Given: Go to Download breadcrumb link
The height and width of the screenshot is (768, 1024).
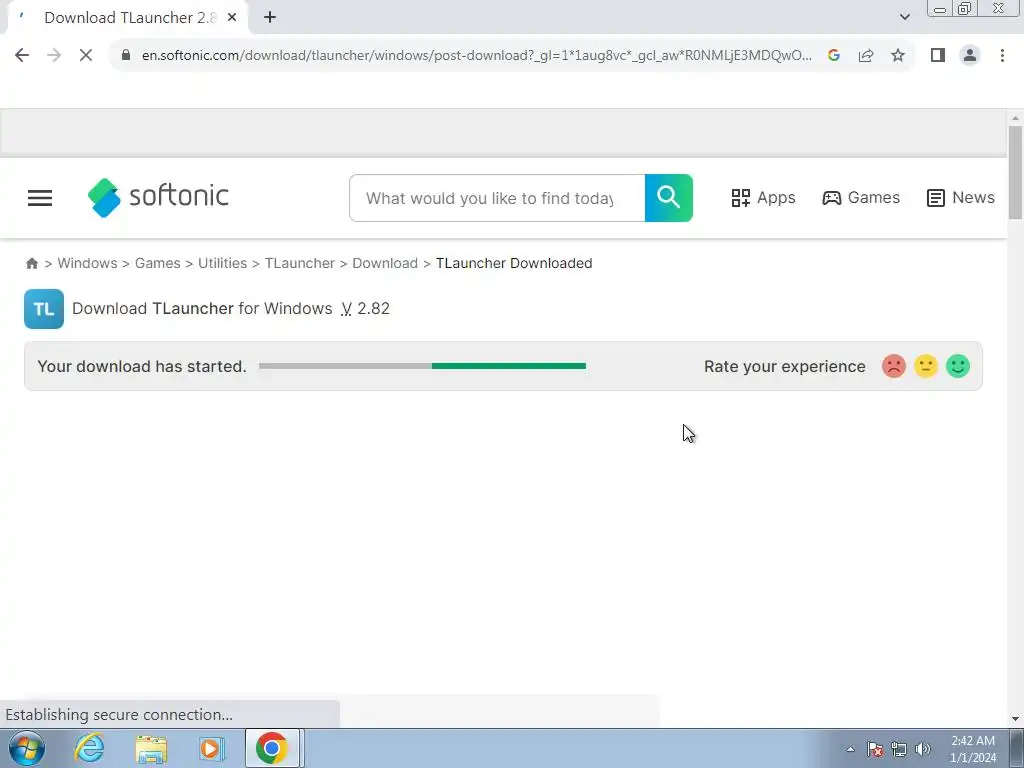Looking at the screenshot, I should point(385,263).
